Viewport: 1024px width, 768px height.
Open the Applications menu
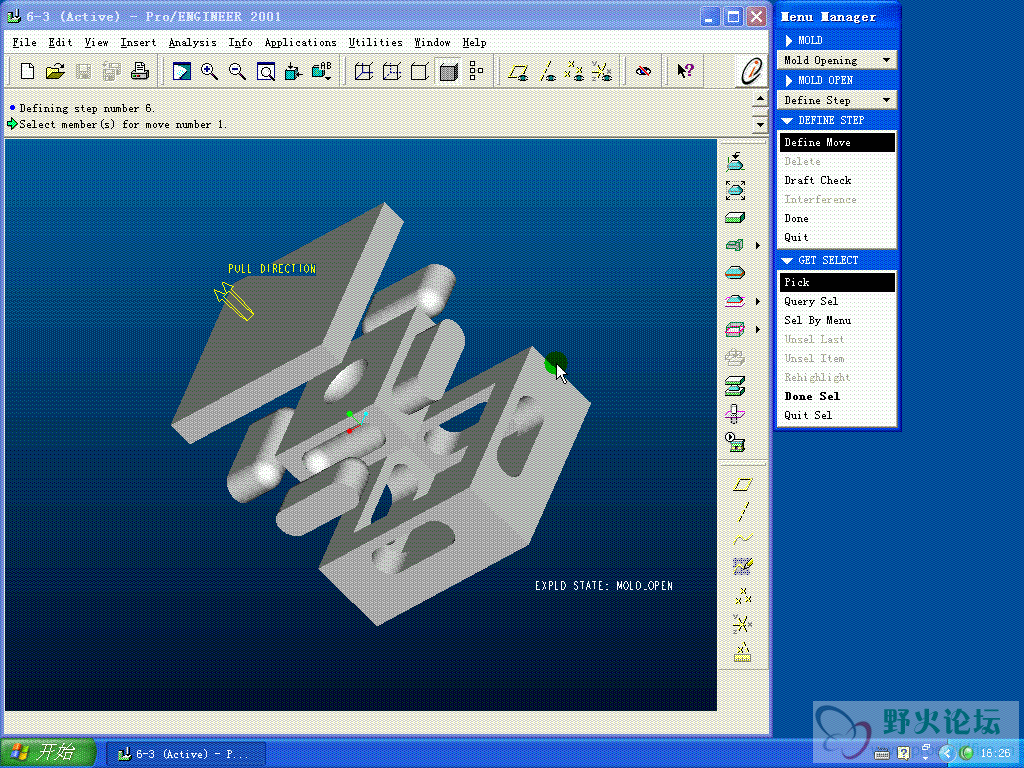(x=300, y=42)
